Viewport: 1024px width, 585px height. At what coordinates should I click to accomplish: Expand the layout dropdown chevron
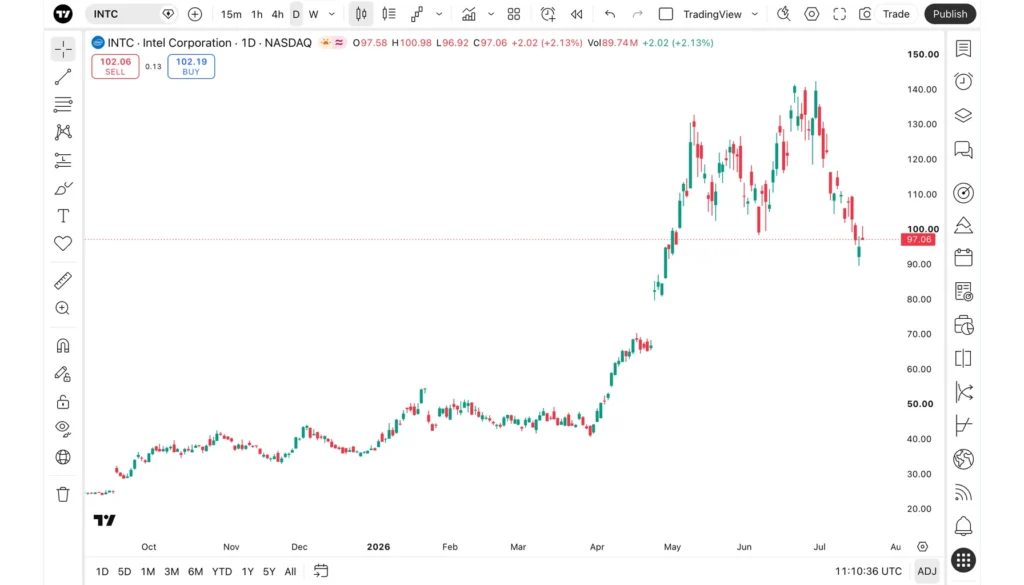(754, 14)
